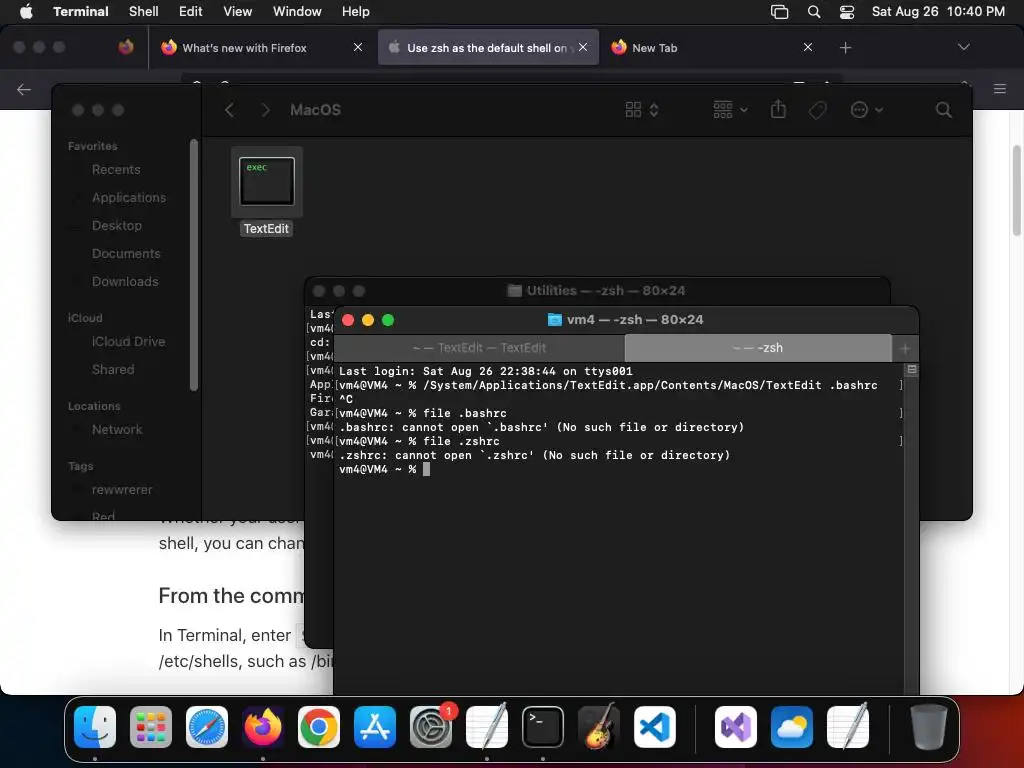Open App Store from the Dock
1024x768 pixels.
click(x=375, y=726)
